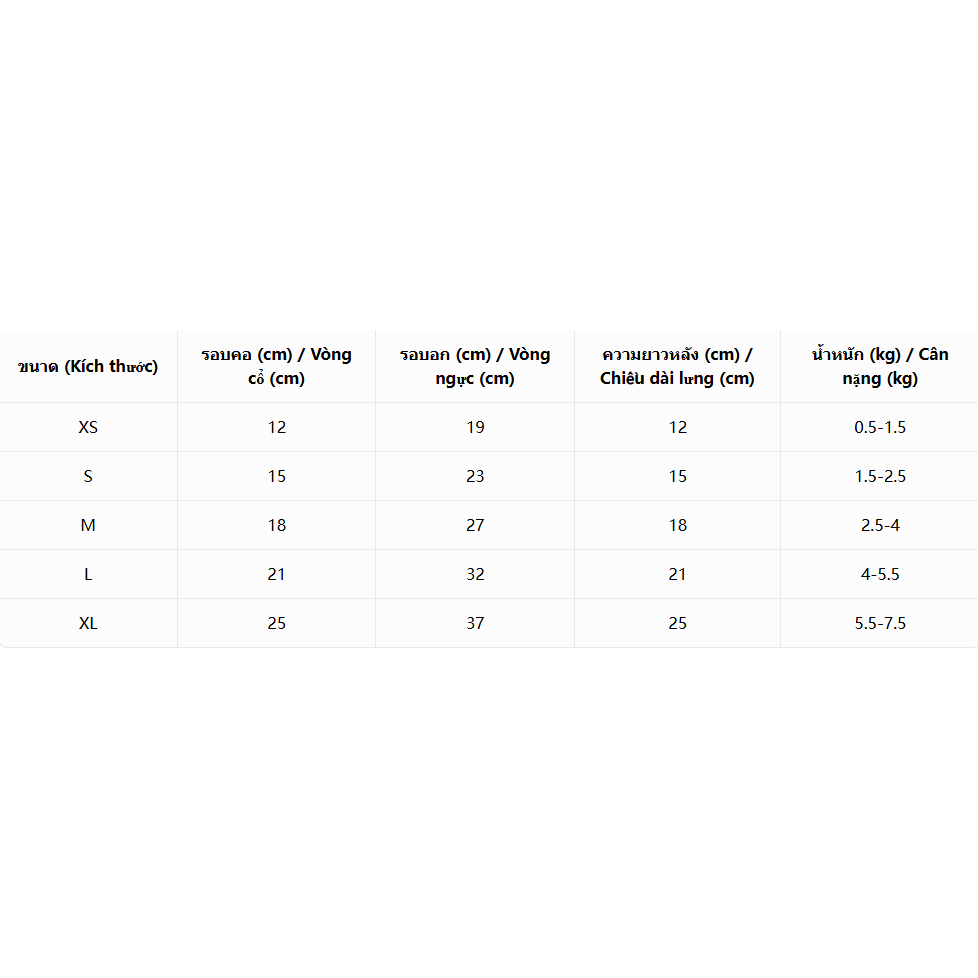Click chest value 32 in L row
The height and width of the screenshot is (978, 978).
point(475,574)
